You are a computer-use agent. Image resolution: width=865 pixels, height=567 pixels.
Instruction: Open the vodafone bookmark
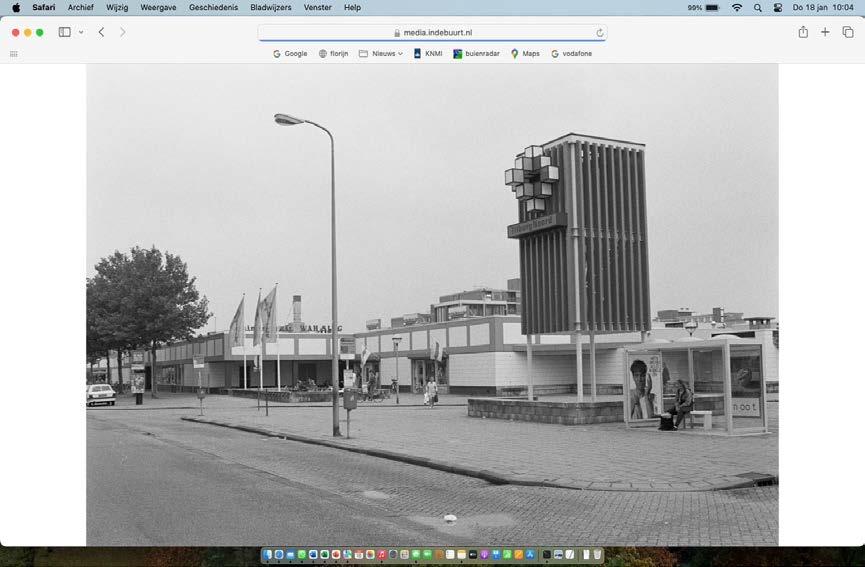(572, 54)
